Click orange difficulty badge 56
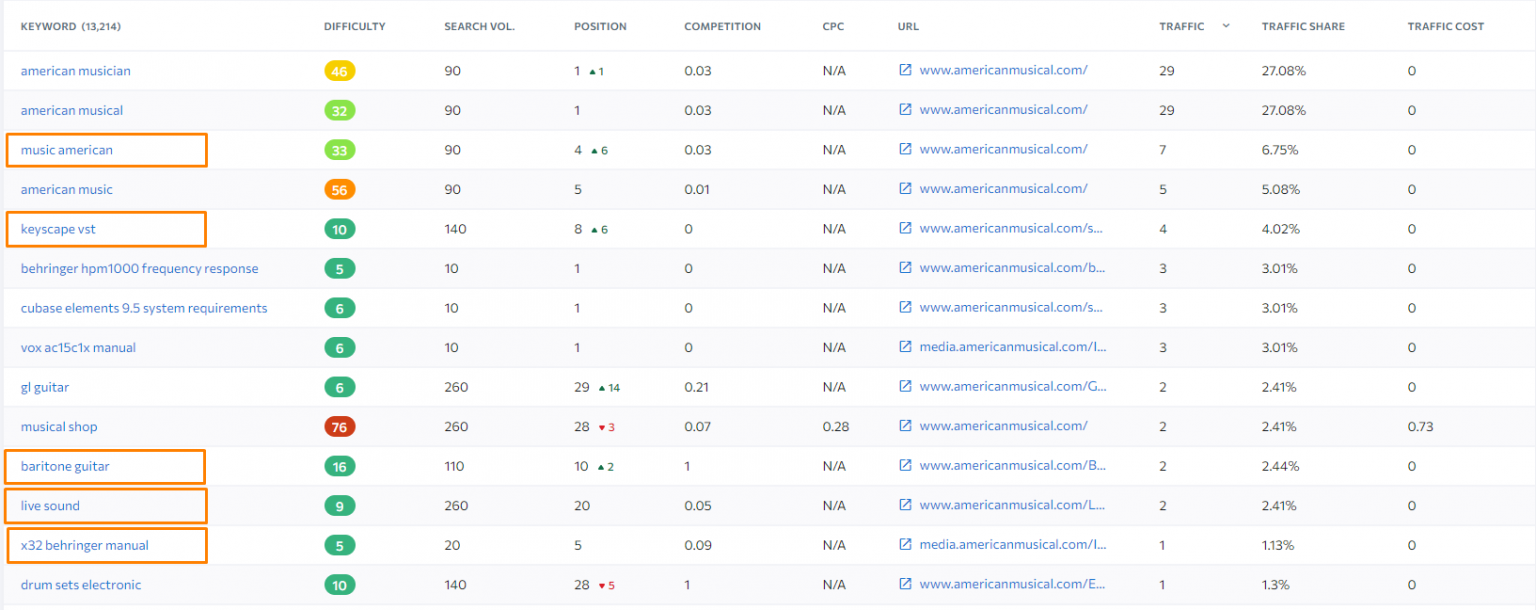The width and height of the screenshot is (1536, 610). click(x=339, y=189)
